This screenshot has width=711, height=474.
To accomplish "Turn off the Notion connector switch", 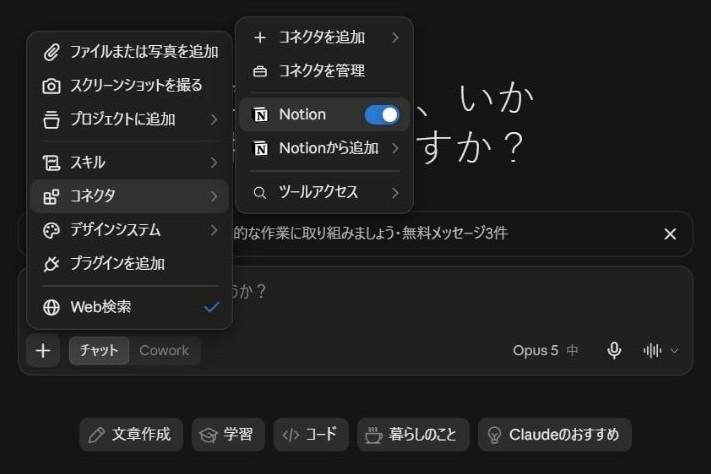I will pyautogui.click(x=382, y=115).
